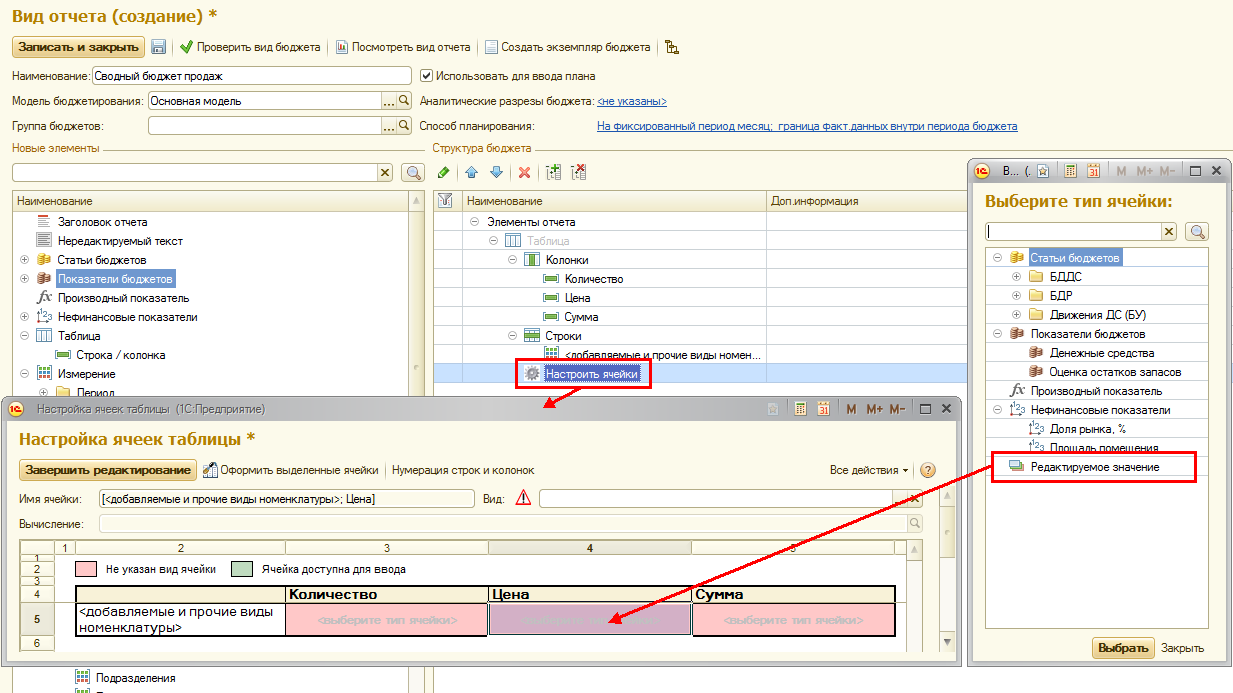
Task: Click the '<не указаны>' analytics link
Action: (631, 101)
